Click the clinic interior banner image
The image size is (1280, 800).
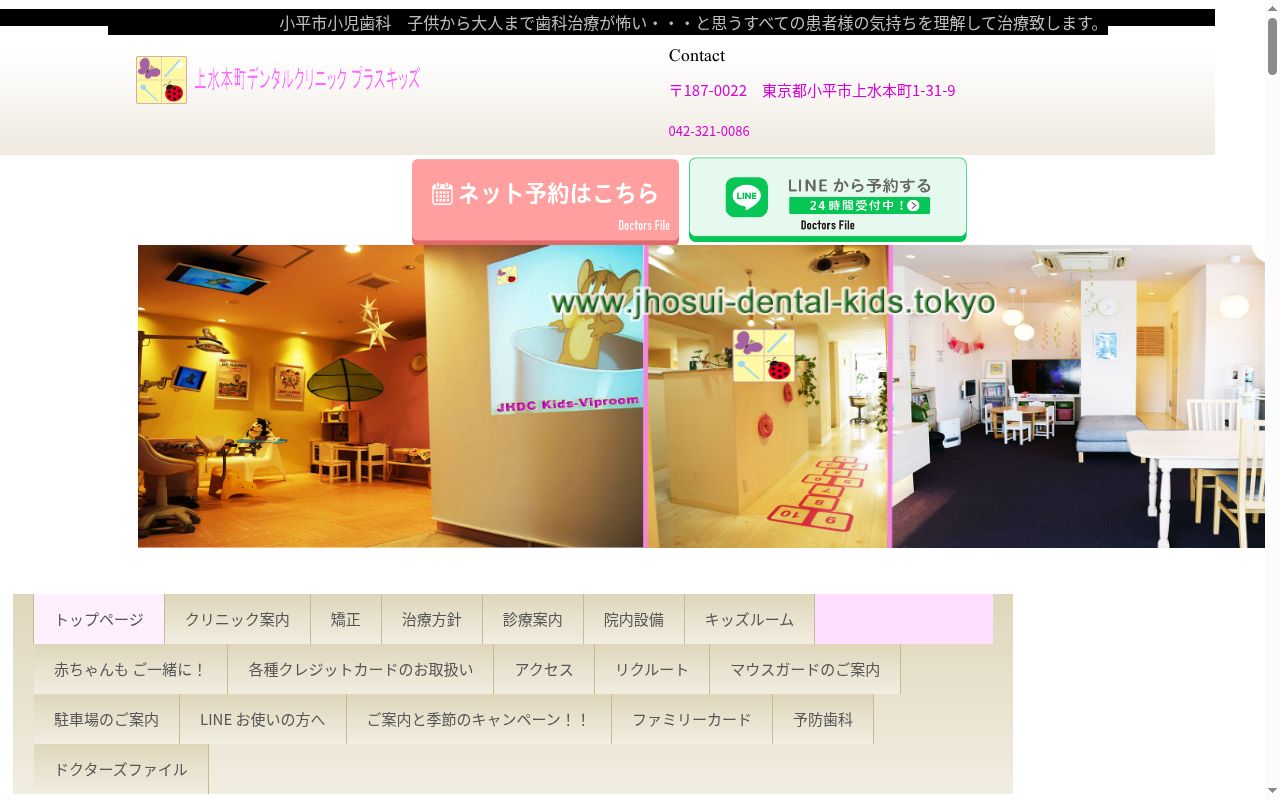point(701,396)
